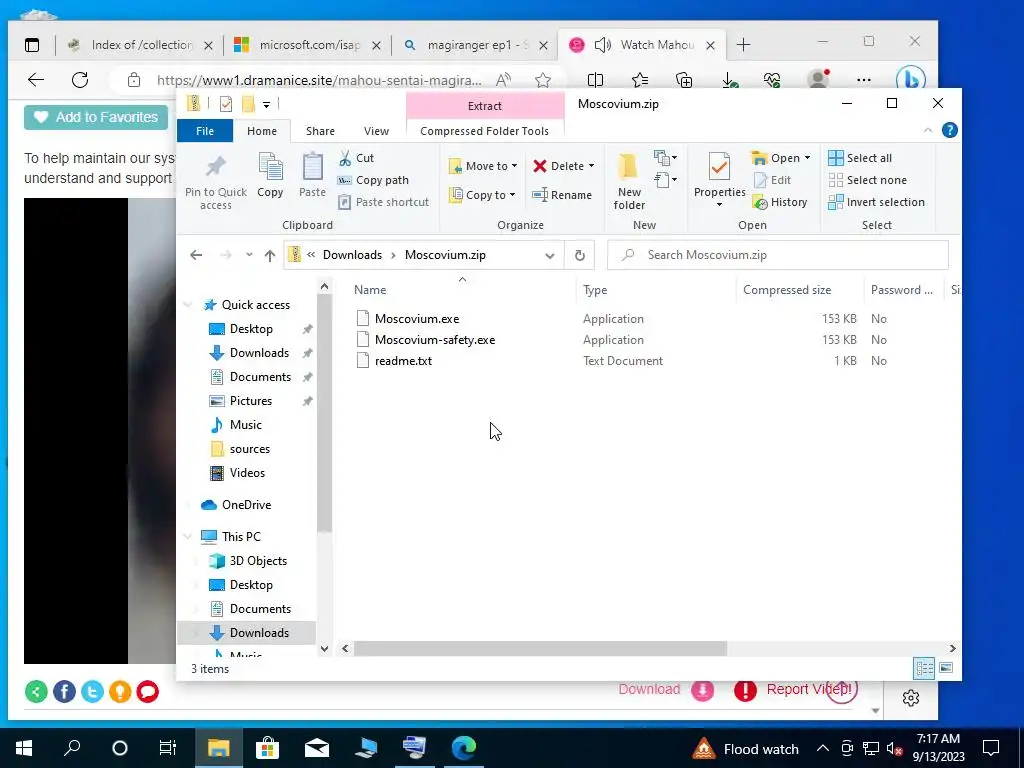Click Edge favorites star in address bar
The height and width of the screenshot is (768, 1024).
point(543,80)
